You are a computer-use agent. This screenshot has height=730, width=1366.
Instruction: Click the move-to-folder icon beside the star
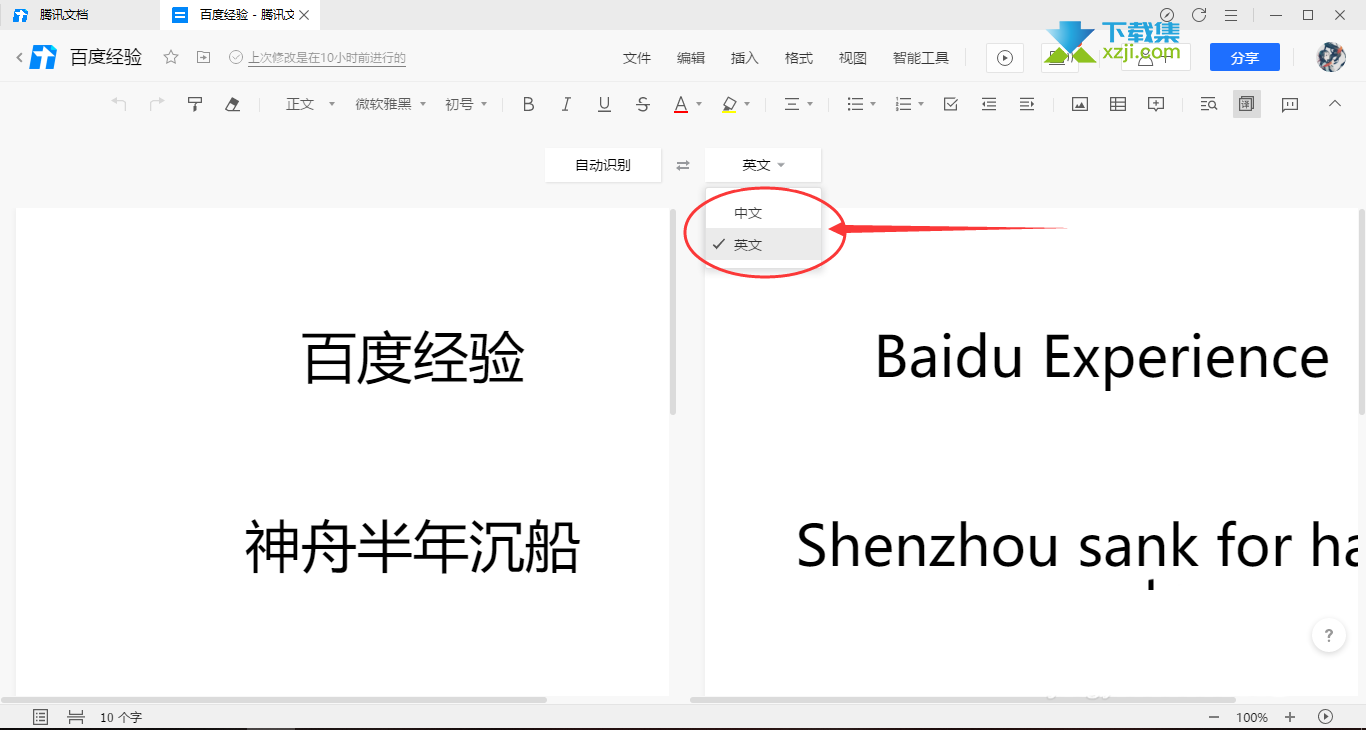pos(203,57)
